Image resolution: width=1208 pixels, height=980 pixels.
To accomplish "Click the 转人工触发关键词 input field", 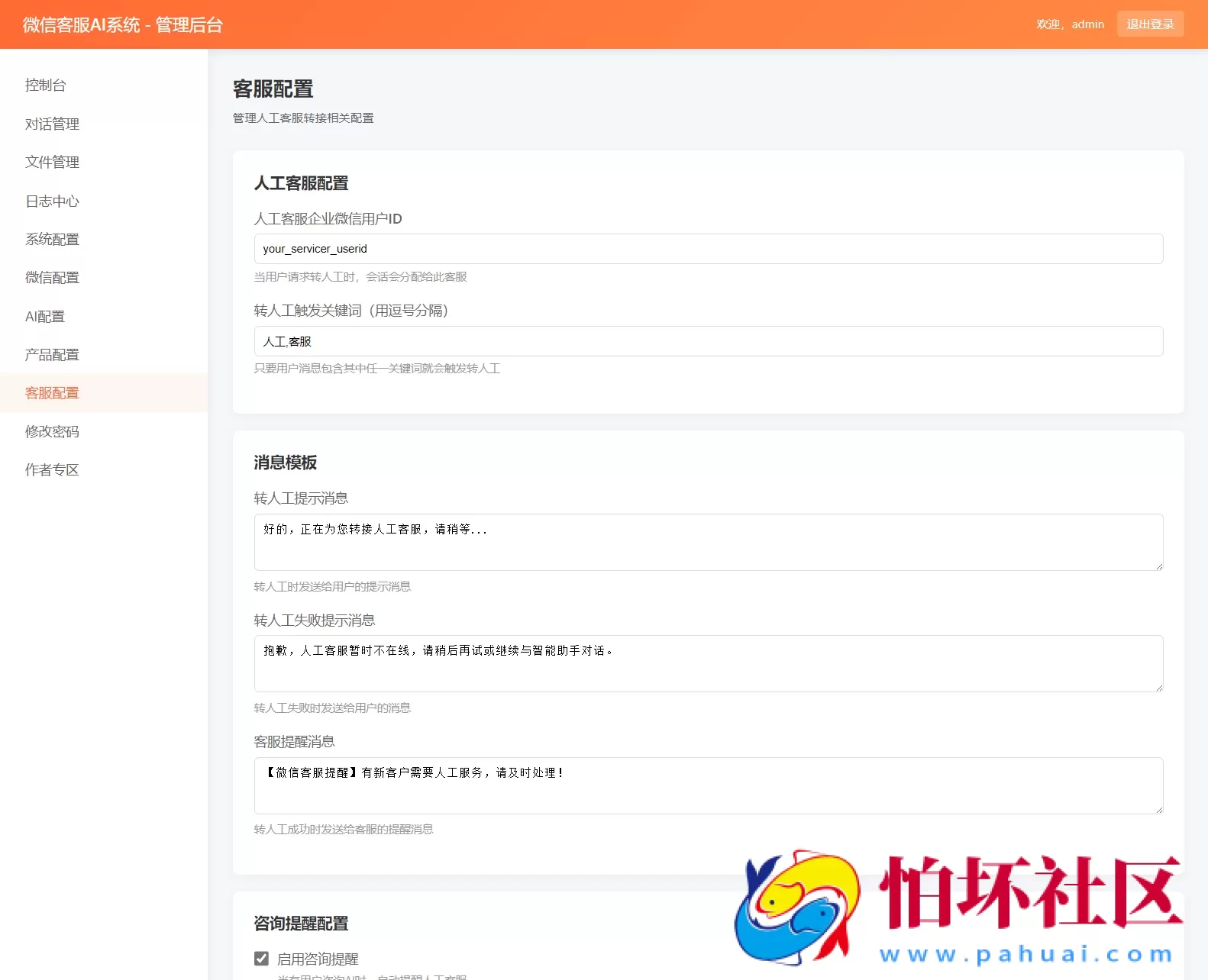I will pos(708,341).
